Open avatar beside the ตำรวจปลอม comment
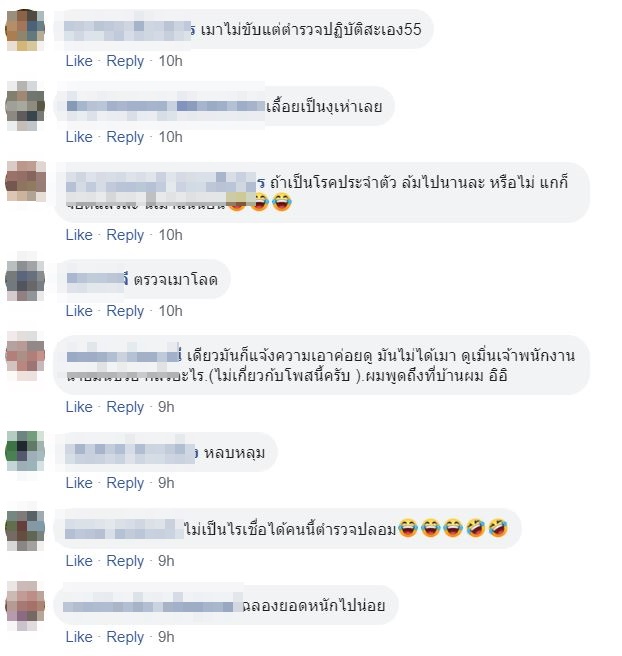The width and height of the screenshot is (622, 656). pyautogui.click(x=25, y=529)
